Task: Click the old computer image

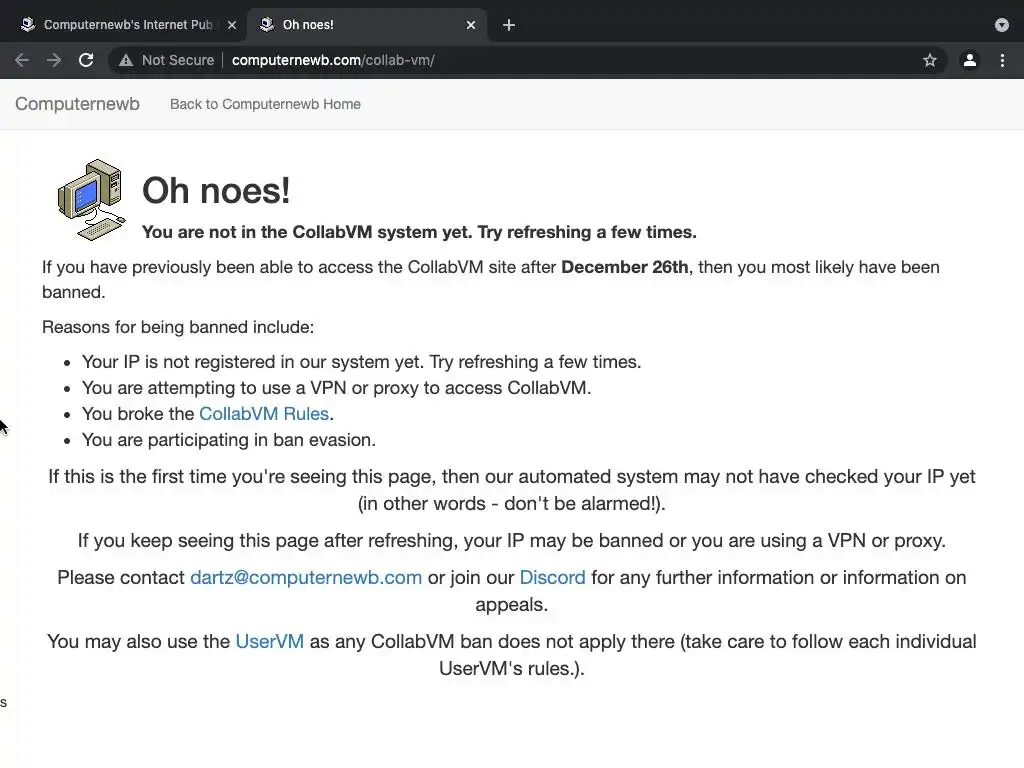Action: pyautogui.click(x=91, y=199)
